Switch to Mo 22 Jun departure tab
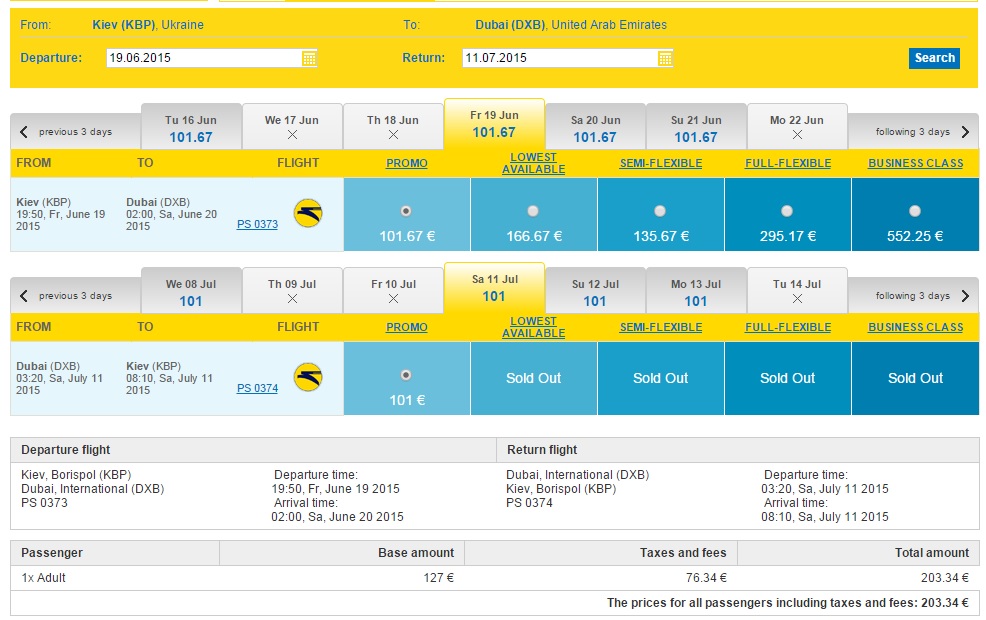The image size is (986, 620). pyautogui.click(x=797, y=128)
